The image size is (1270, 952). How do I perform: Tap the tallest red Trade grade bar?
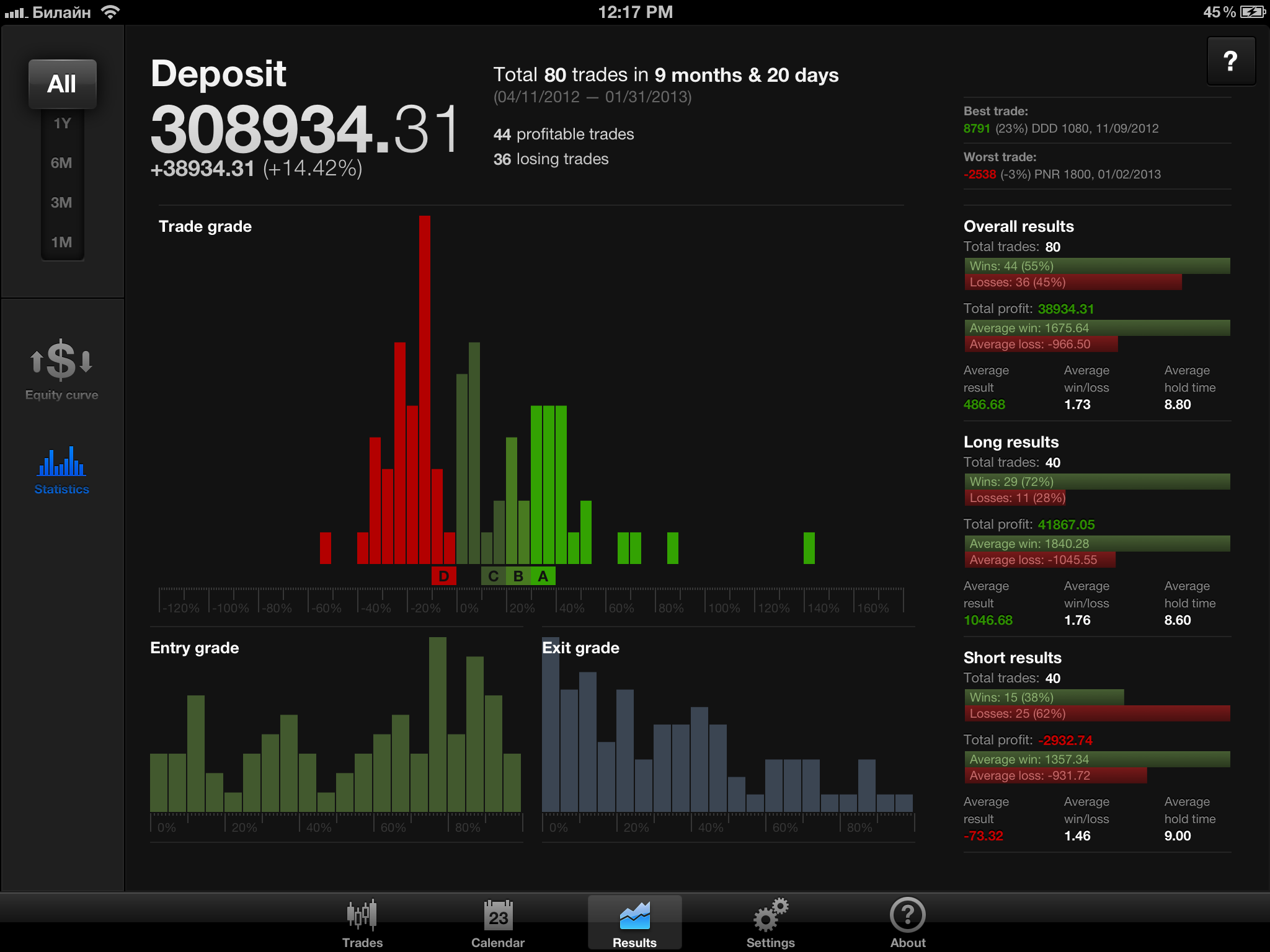(425, 390)
